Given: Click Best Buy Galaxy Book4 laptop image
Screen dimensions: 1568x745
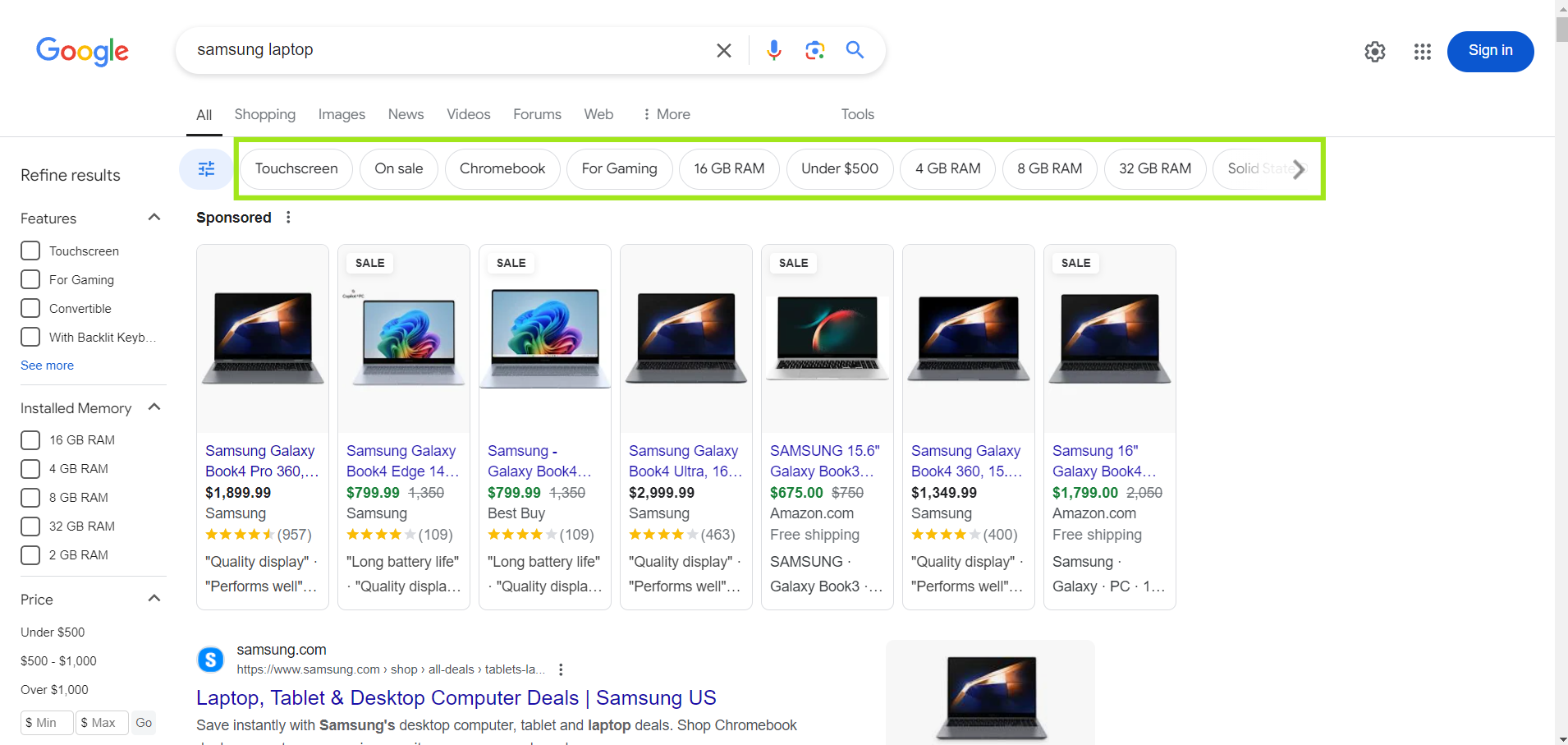Looking at the screenshot, I should pos(545,338).
